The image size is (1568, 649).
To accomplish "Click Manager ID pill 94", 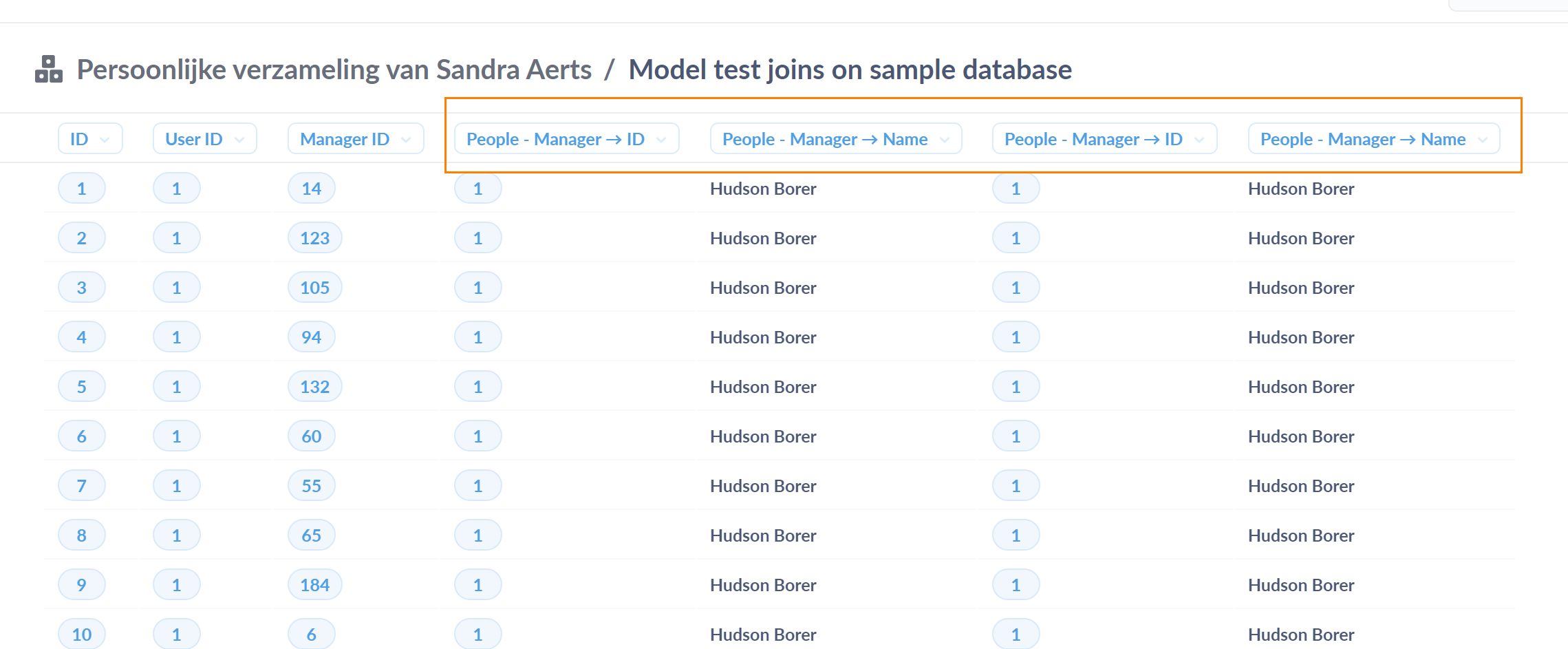I will [x=312, y=337].
